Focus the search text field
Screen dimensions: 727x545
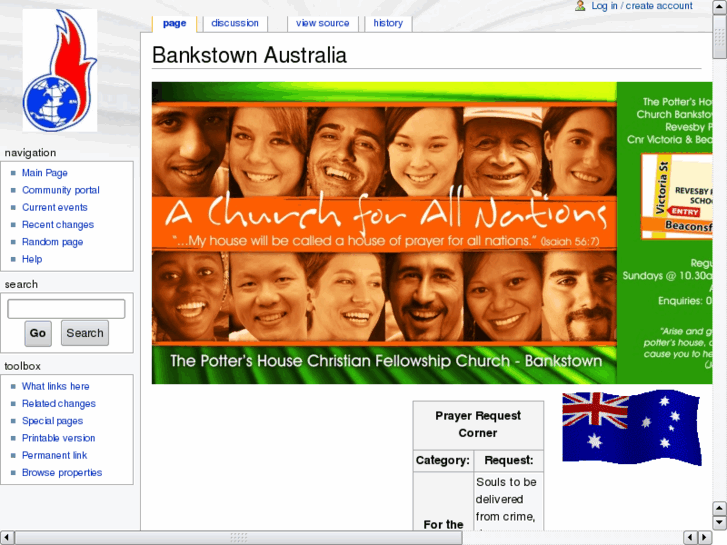66,309
